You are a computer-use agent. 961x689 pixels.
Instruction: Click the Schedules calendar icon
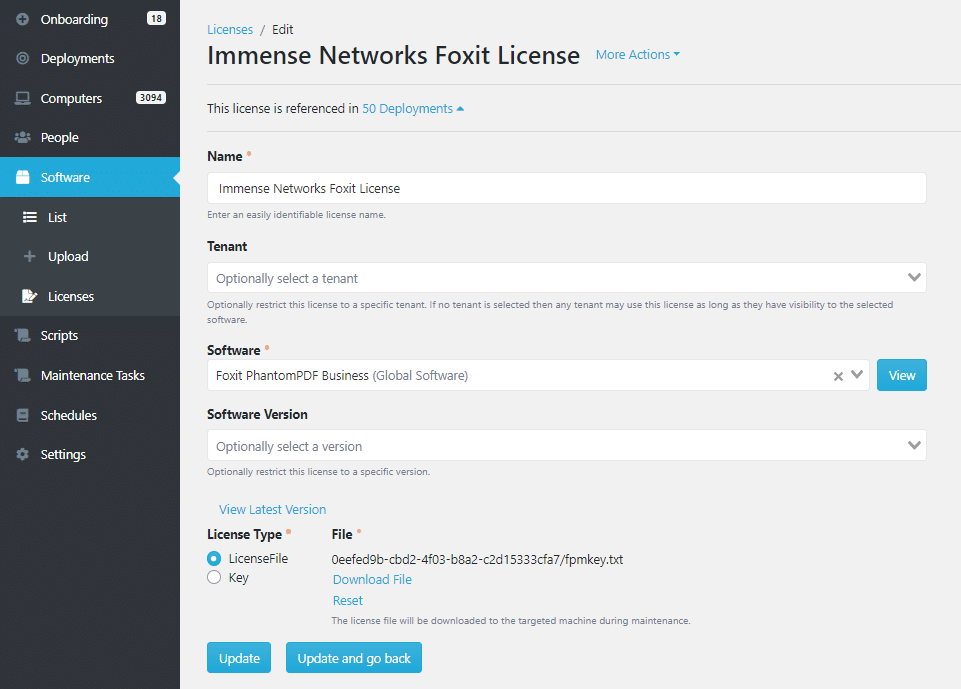point(23,415)
